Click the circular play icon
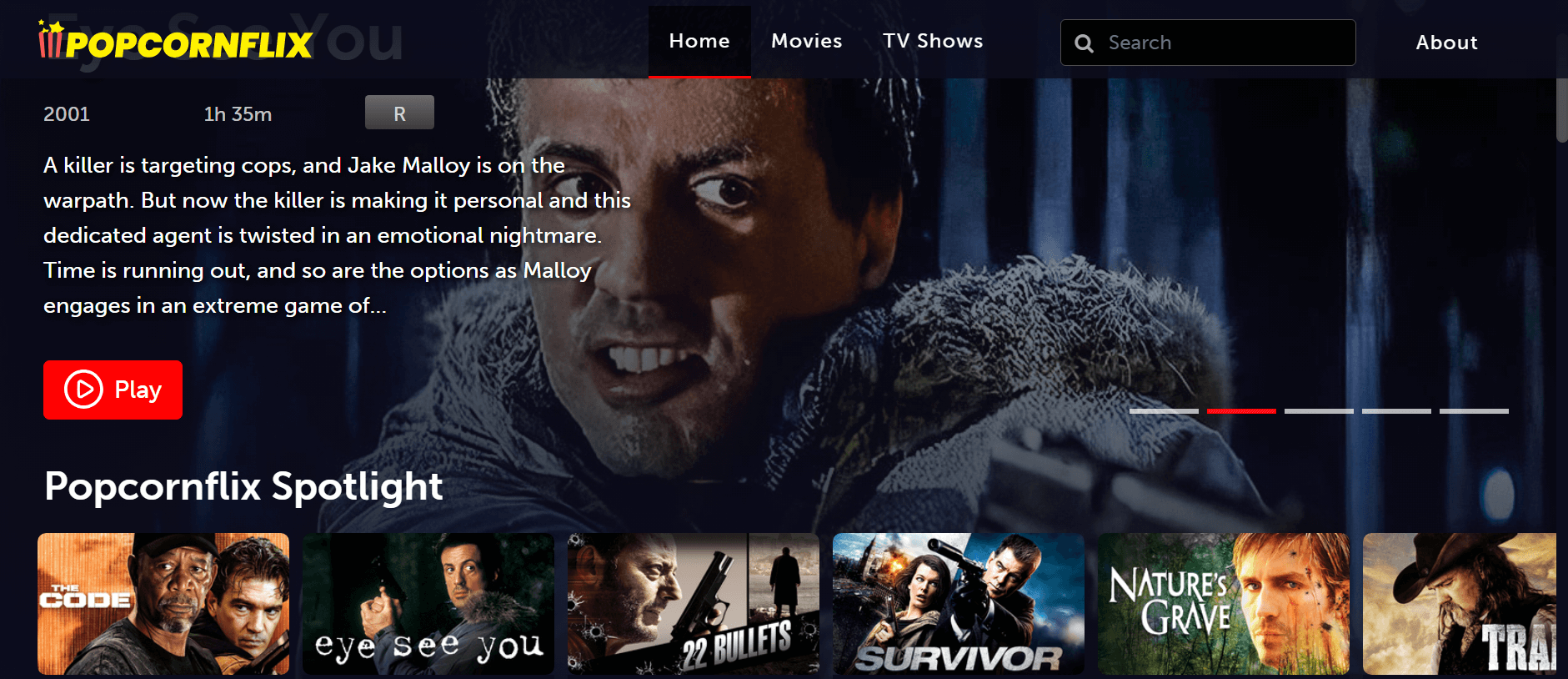This screenshot has height=679, width=1568. [83, 390]
